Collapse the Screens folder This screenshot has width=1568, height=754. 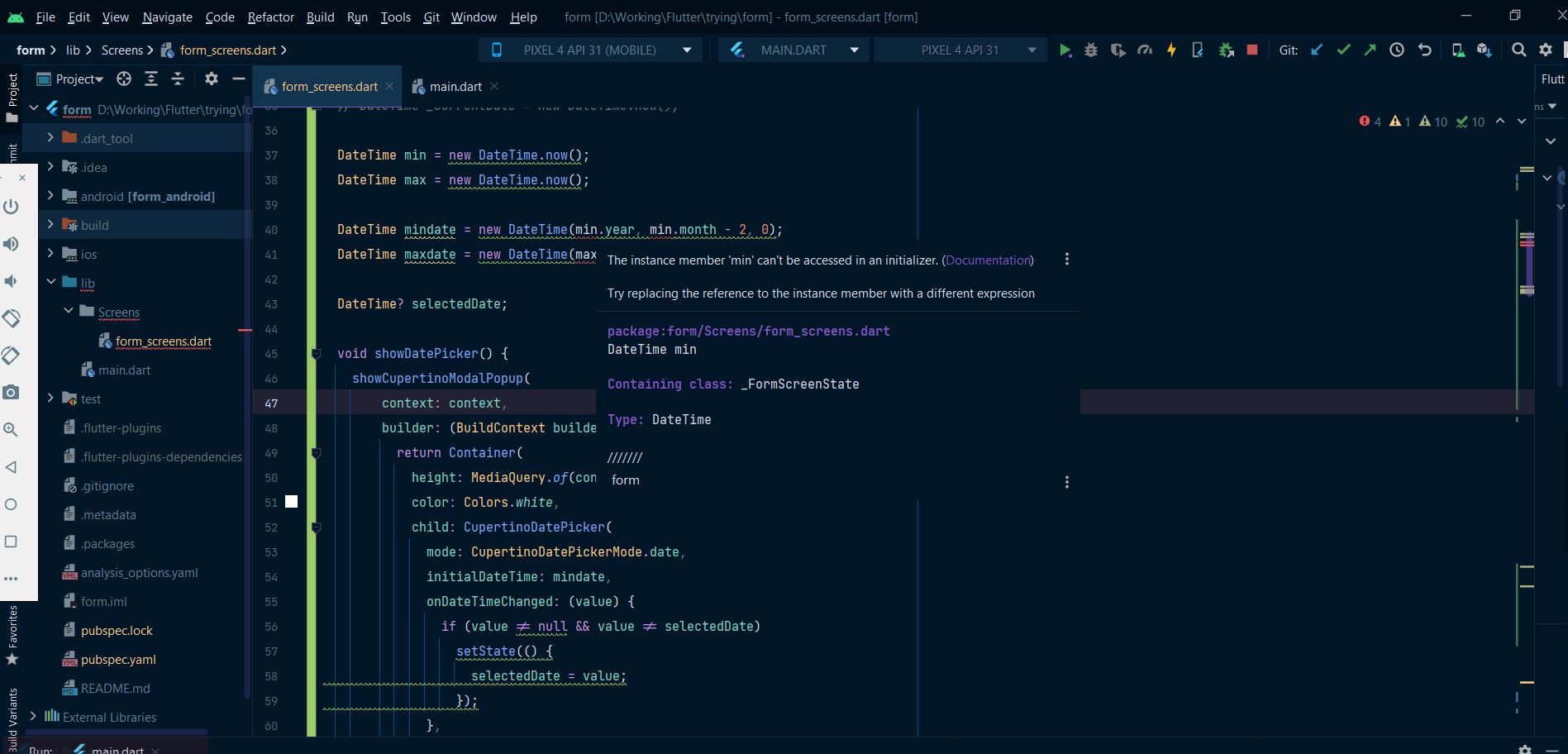tap(69, 311)
